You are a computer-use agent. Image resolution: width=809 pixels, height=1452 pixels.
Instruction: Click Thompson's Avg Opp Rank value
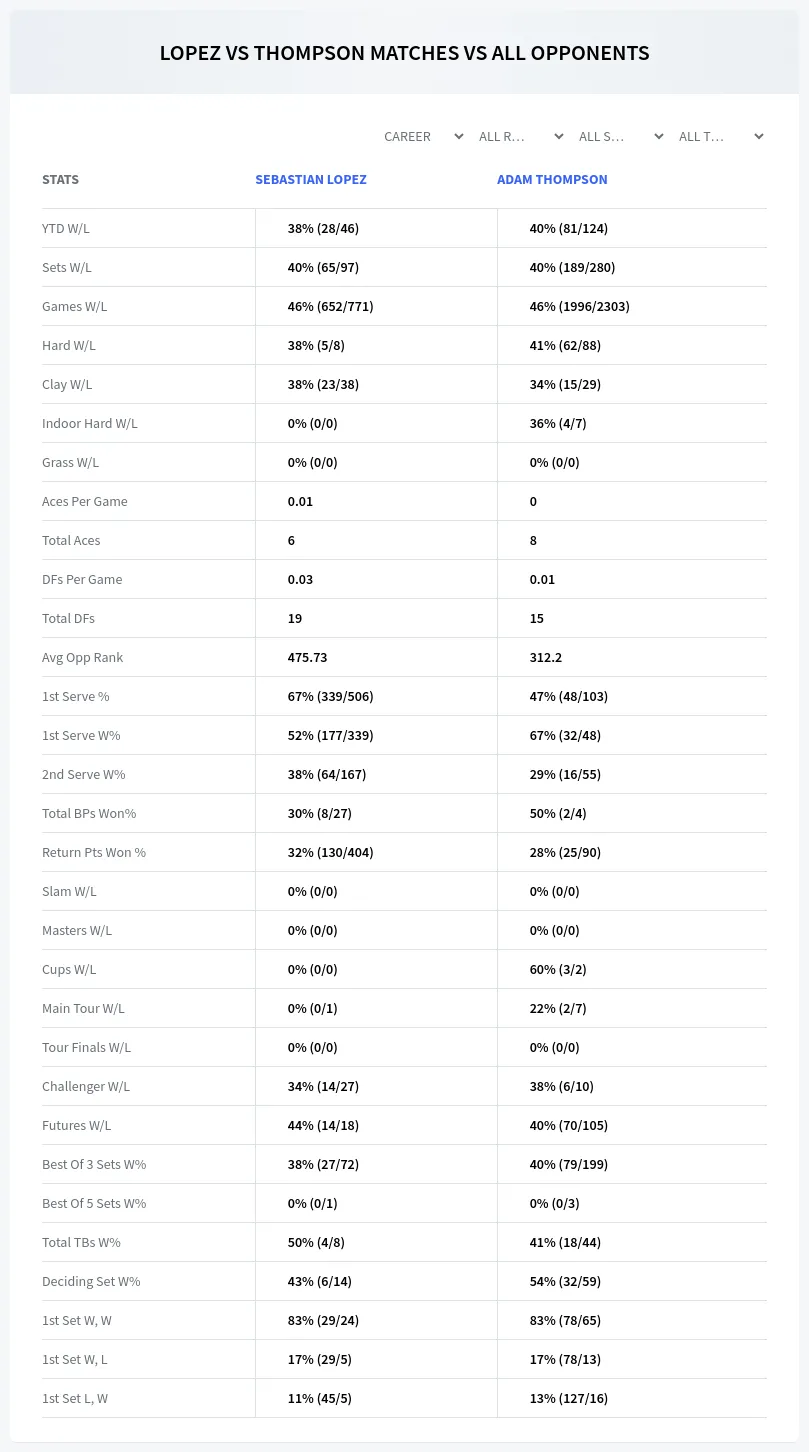pos(546,657)
